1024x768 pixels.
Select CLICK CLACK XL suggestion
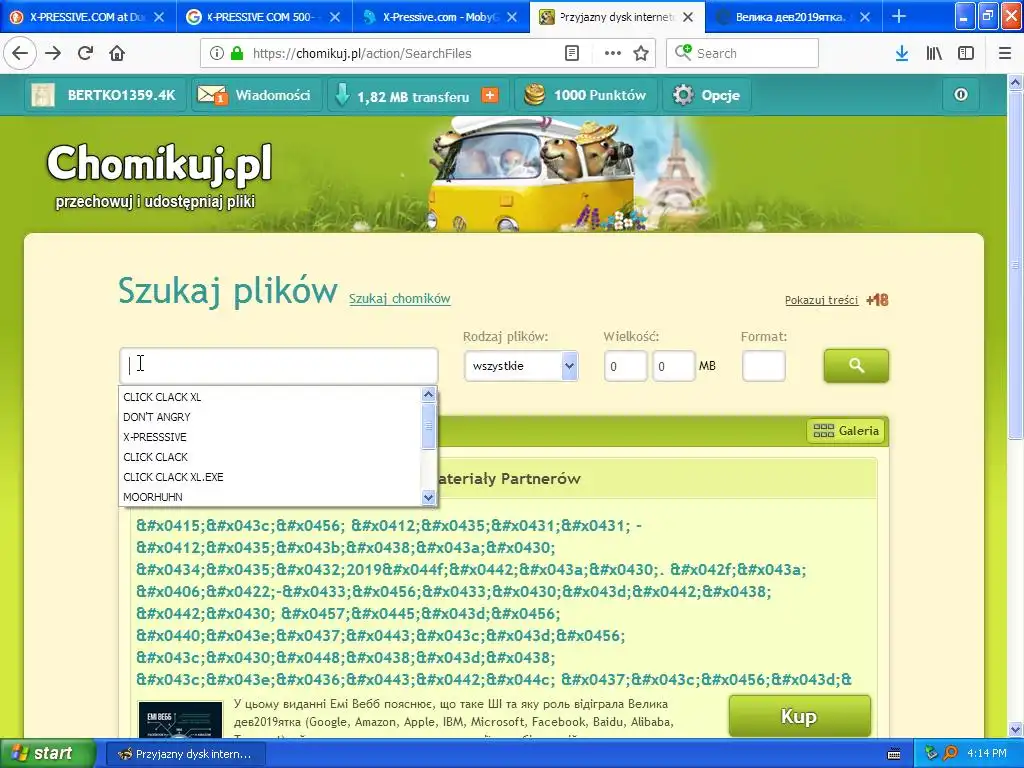270,397
